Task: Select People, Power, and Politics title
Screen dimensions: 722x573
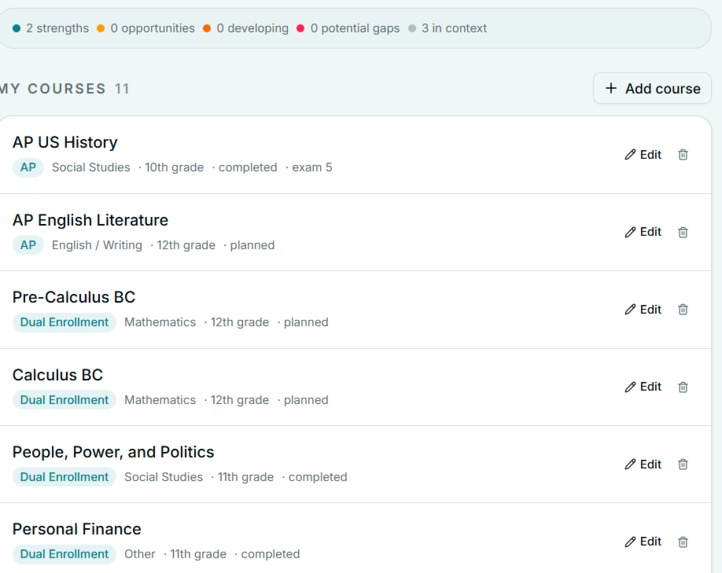Action: [x=113, y=452]
